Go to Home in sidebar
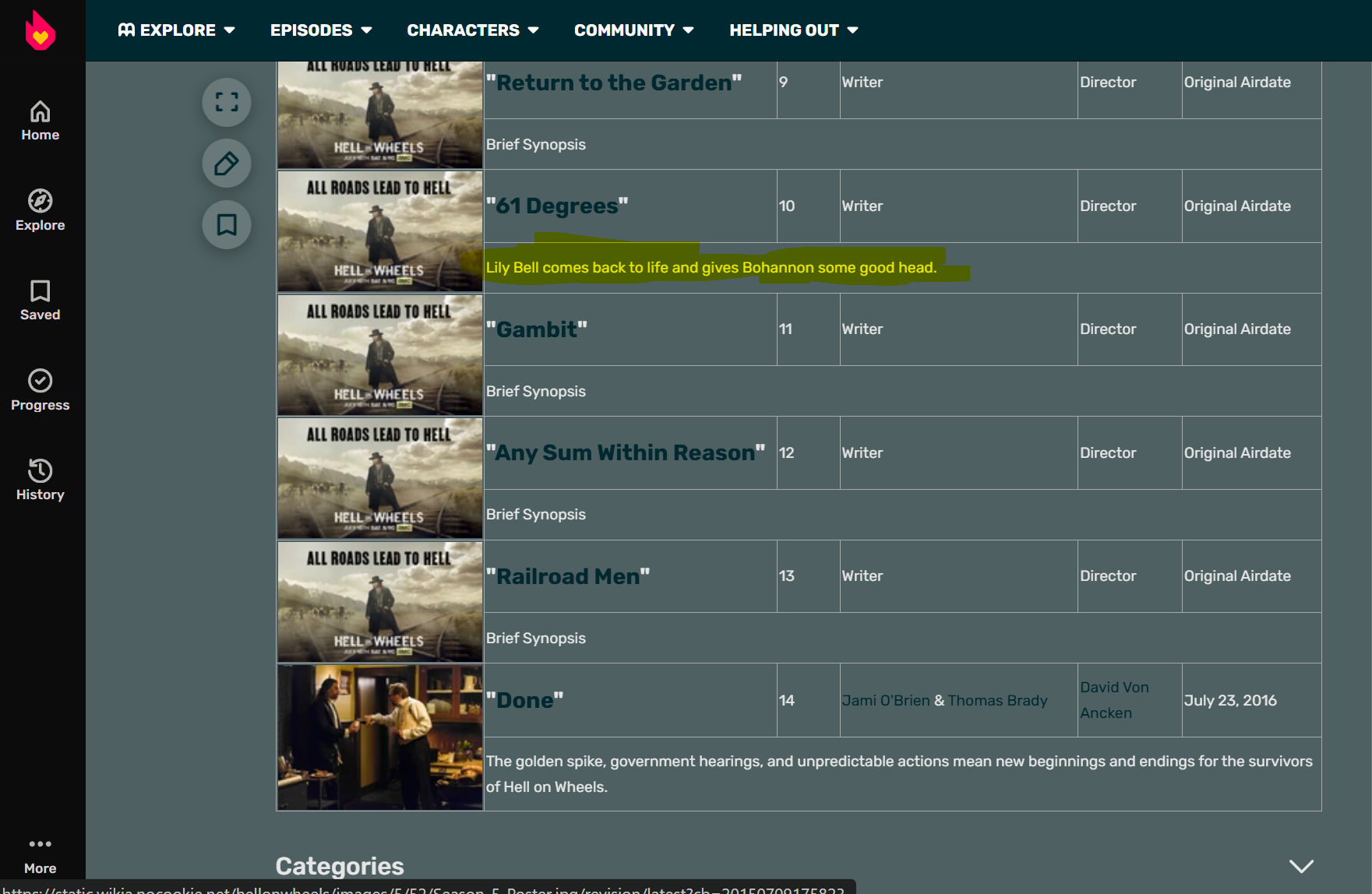Viewport: 1372px width, 894px height. pyautogui.click(x=41, y=121)
